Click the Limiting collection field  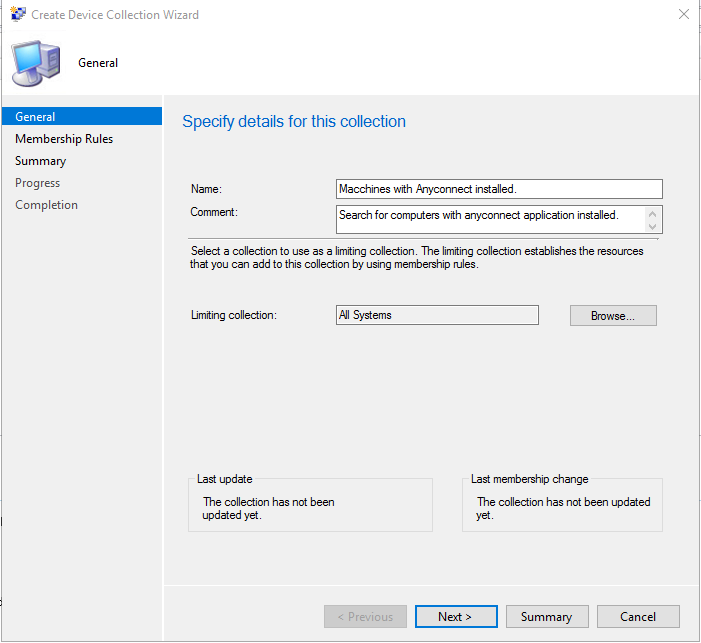pyautogui.click(x=437, y=315)
